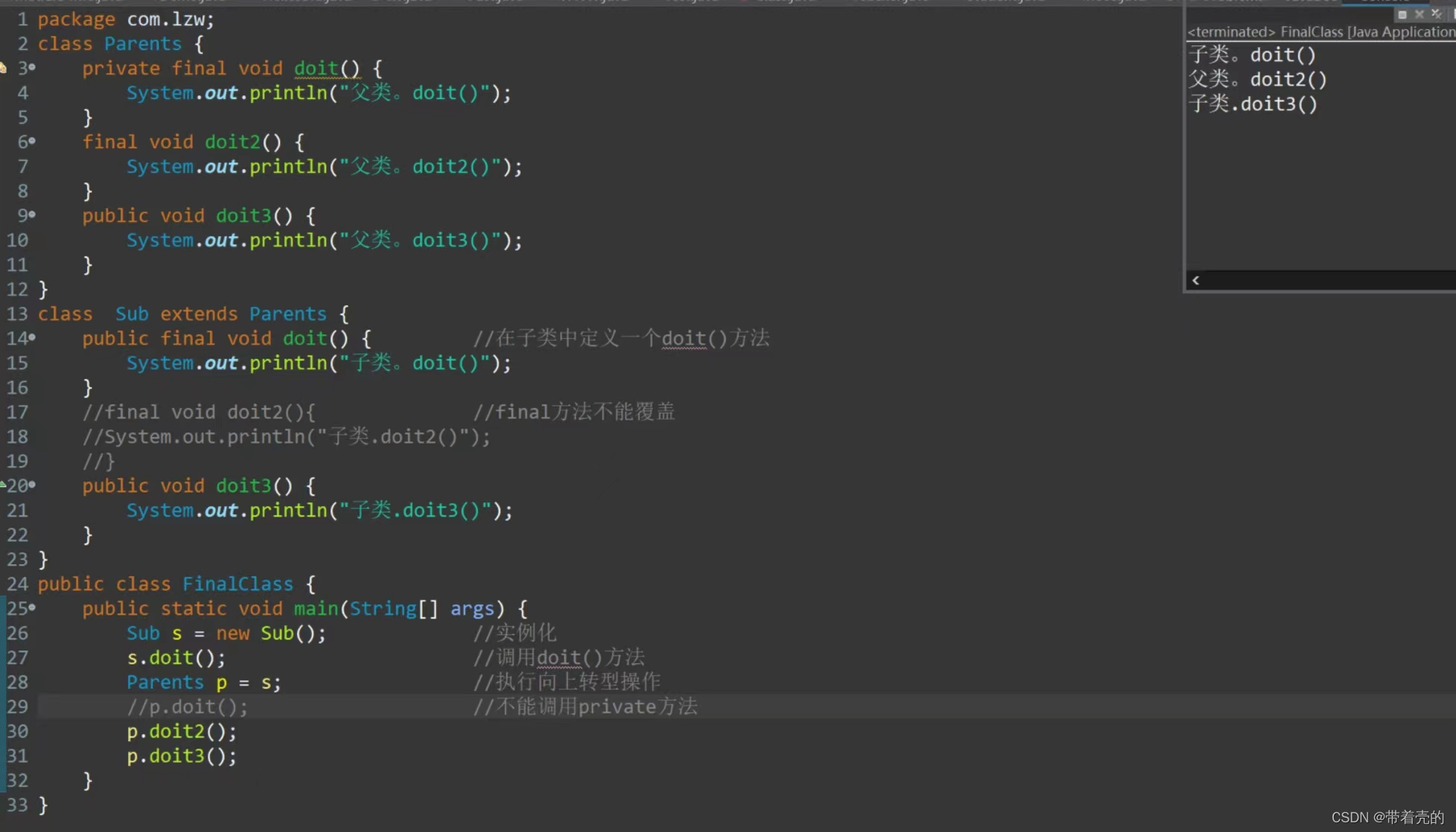Collapse Parents doit3() method fold at line 9

32,215
